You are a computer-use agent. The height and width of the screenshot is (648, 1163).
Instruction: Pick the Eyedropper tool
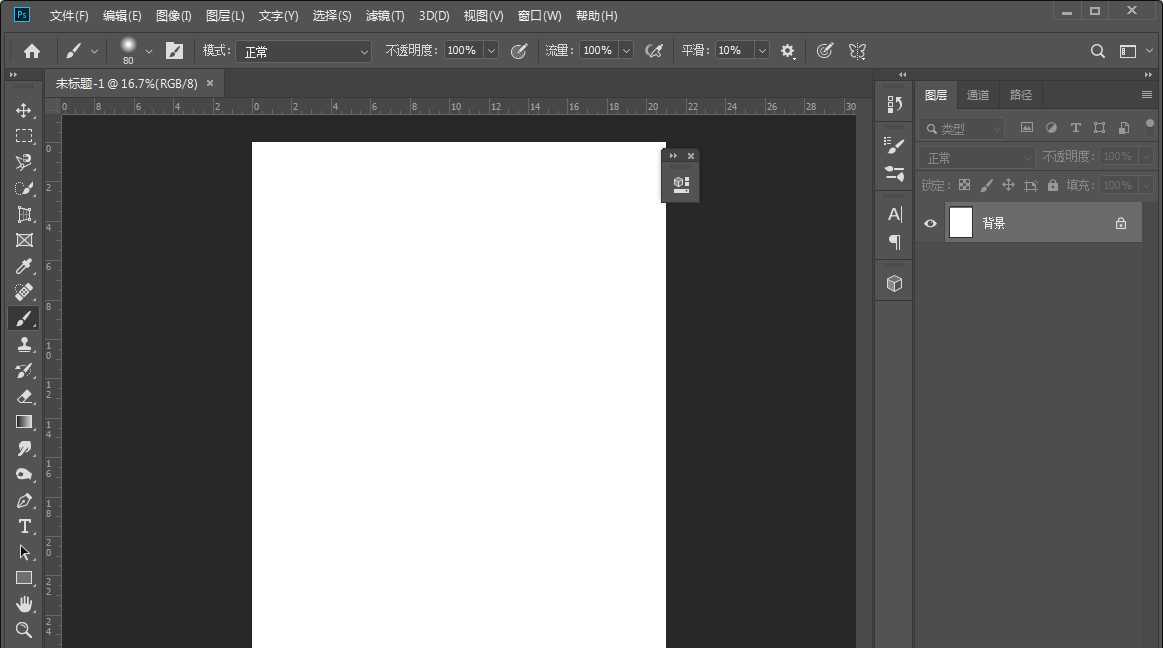24,266
